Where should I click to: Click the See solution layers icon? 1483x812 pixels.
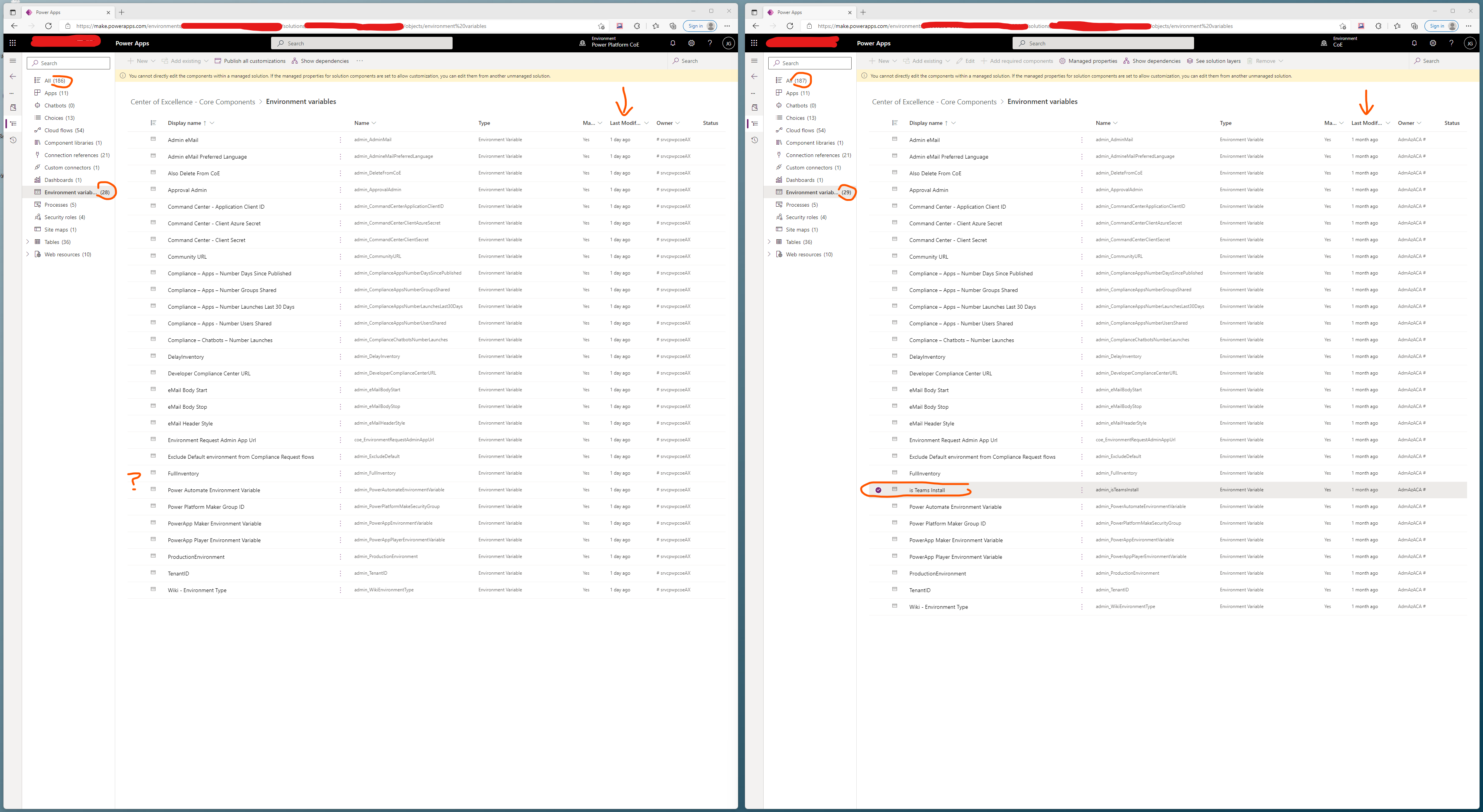1190,60
